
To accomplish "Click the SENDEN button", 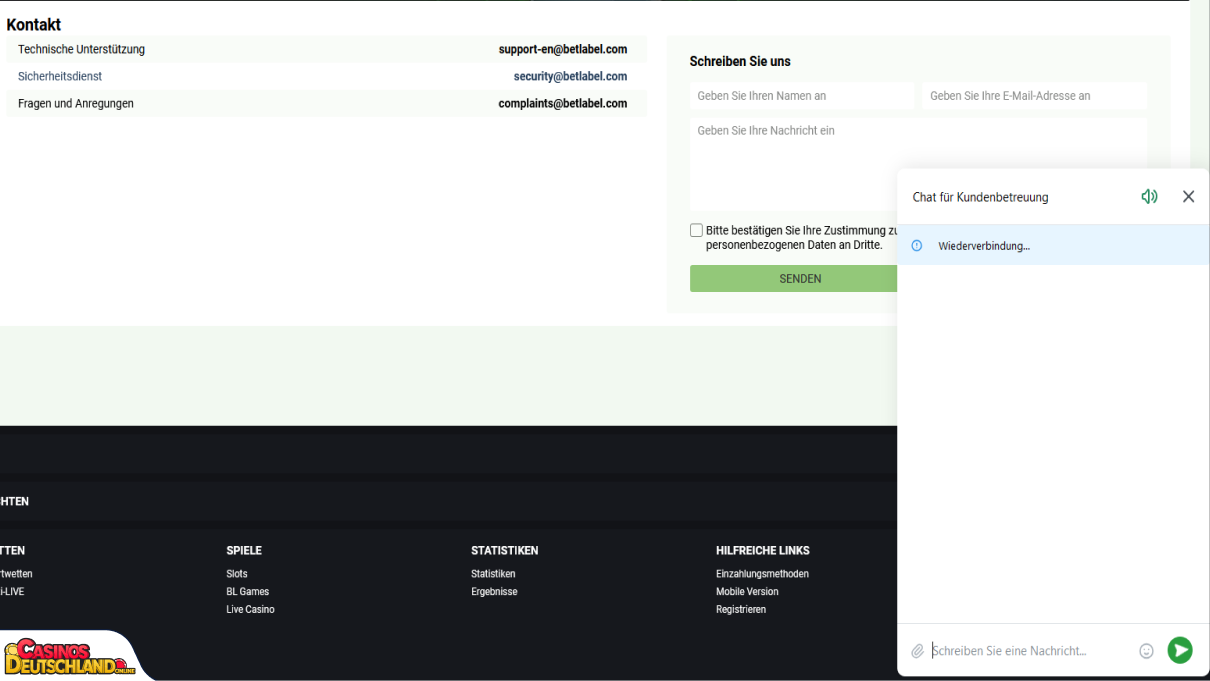I will pos(800,279).
